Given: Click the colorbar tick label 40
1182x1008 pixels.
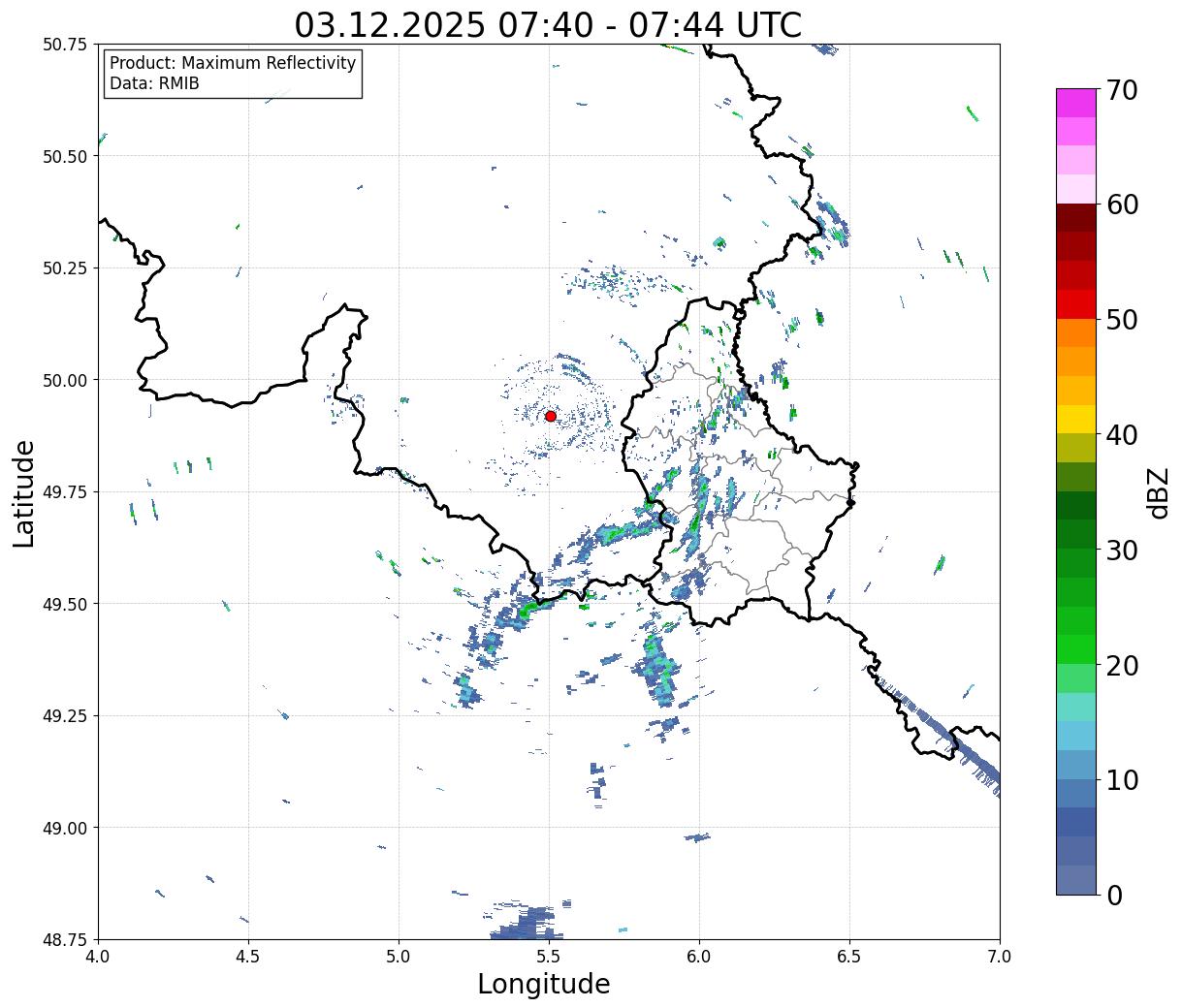Looking at the screenshot, I should (x=1121, y=434).
